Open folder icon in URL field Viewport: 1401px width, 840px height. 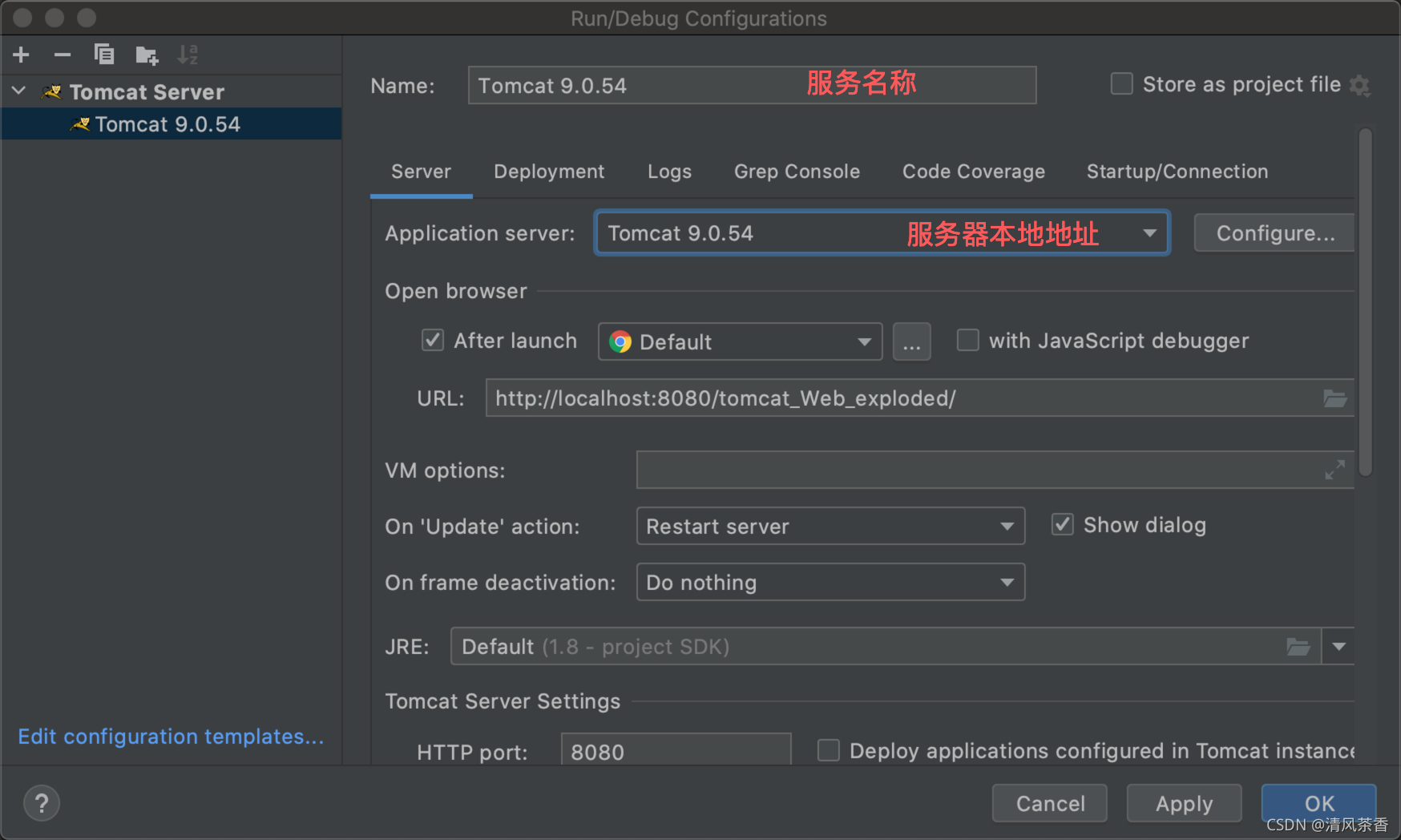tap(1334, 398)
